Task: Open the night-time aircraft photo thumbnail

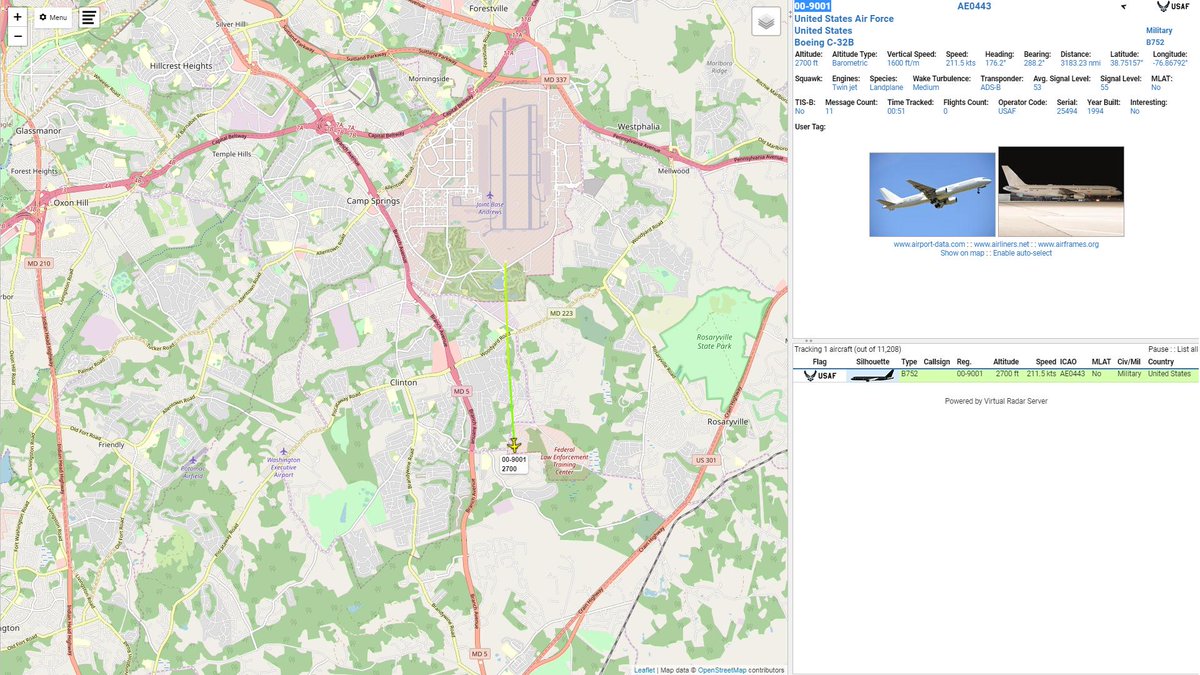Action: click(x=1061, y=192)
